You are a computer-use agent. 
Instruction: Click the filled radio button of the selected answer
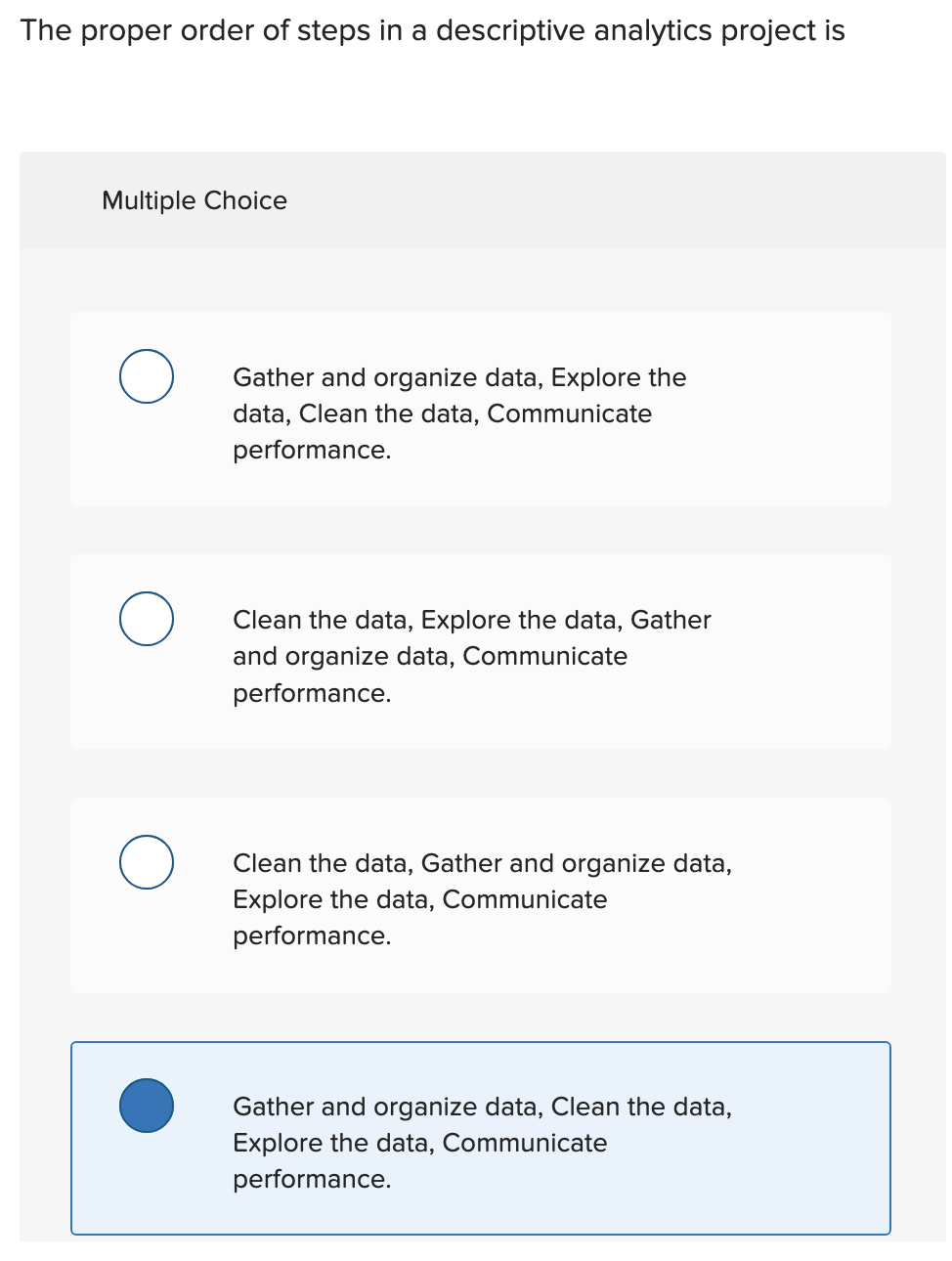point(146,1105)
